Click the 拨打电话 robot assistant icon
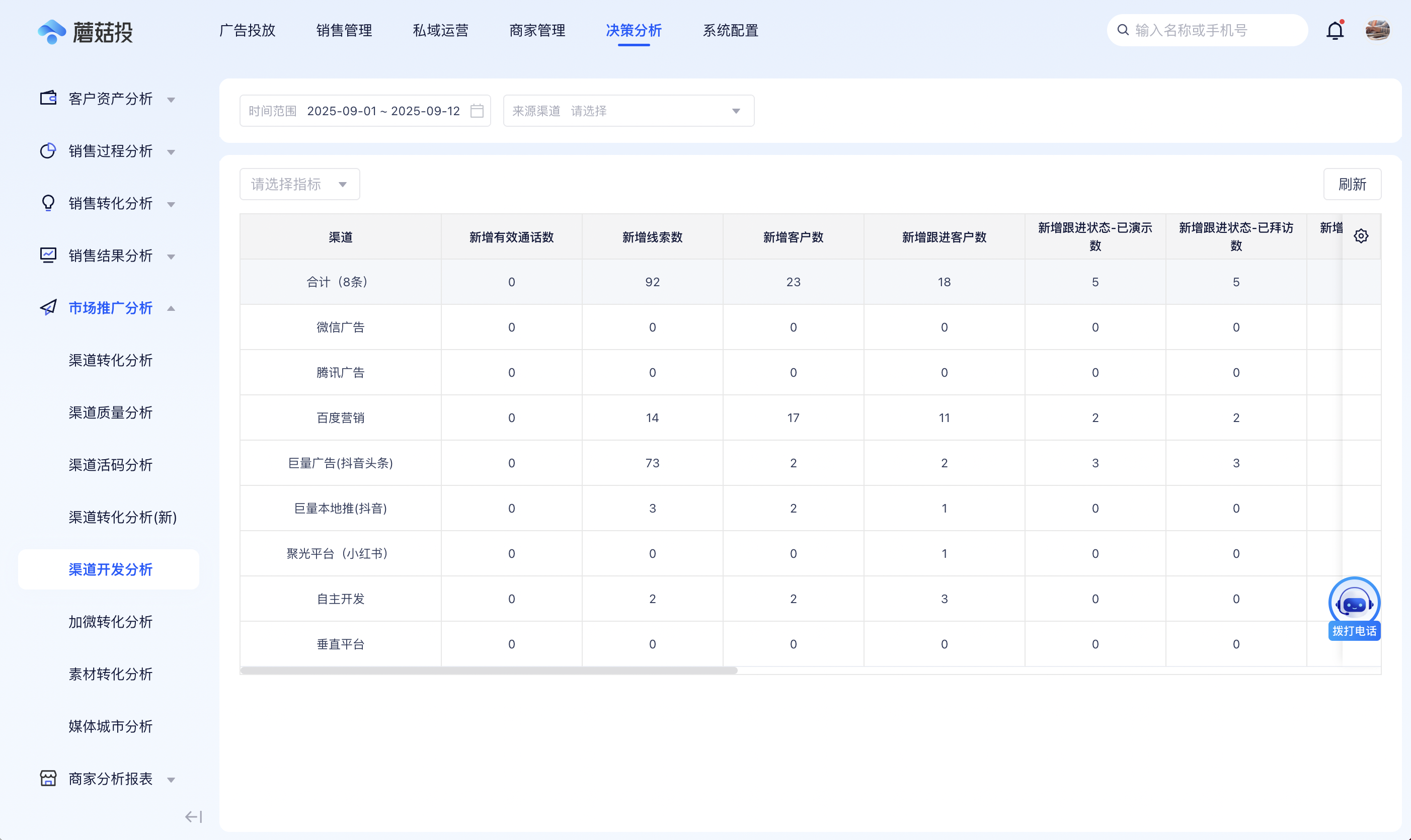Screen dimensions: 1411x840 coord(1354,604)
